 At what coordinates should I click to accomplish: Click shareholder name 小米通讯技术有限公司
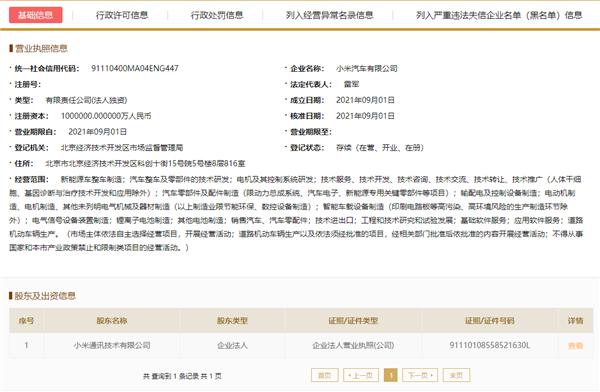pos(112,345)
